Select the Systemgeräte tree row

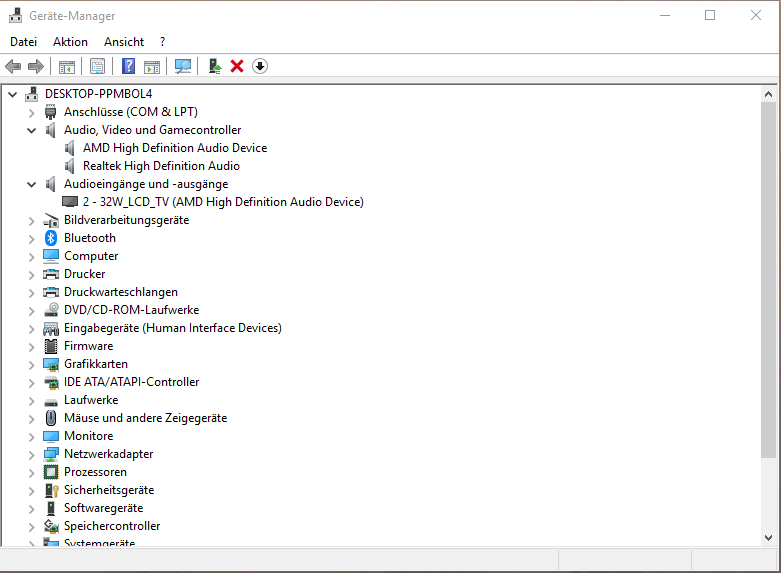pyautogui.click(x=99, y=543)
